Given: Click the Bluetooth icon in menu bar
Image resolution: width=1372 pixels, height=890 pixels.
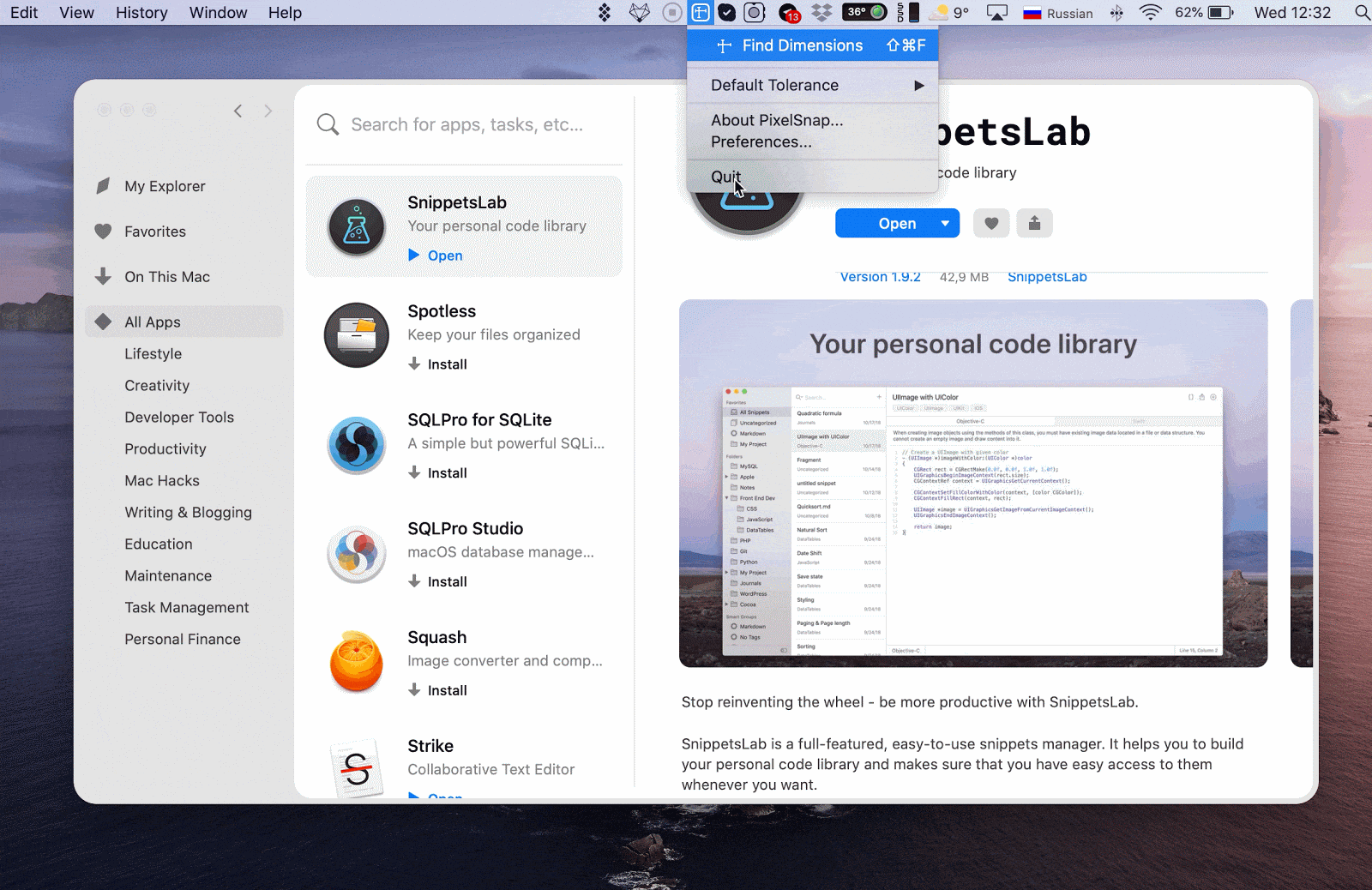Looking at the screenshot, I should [1116, 13].
